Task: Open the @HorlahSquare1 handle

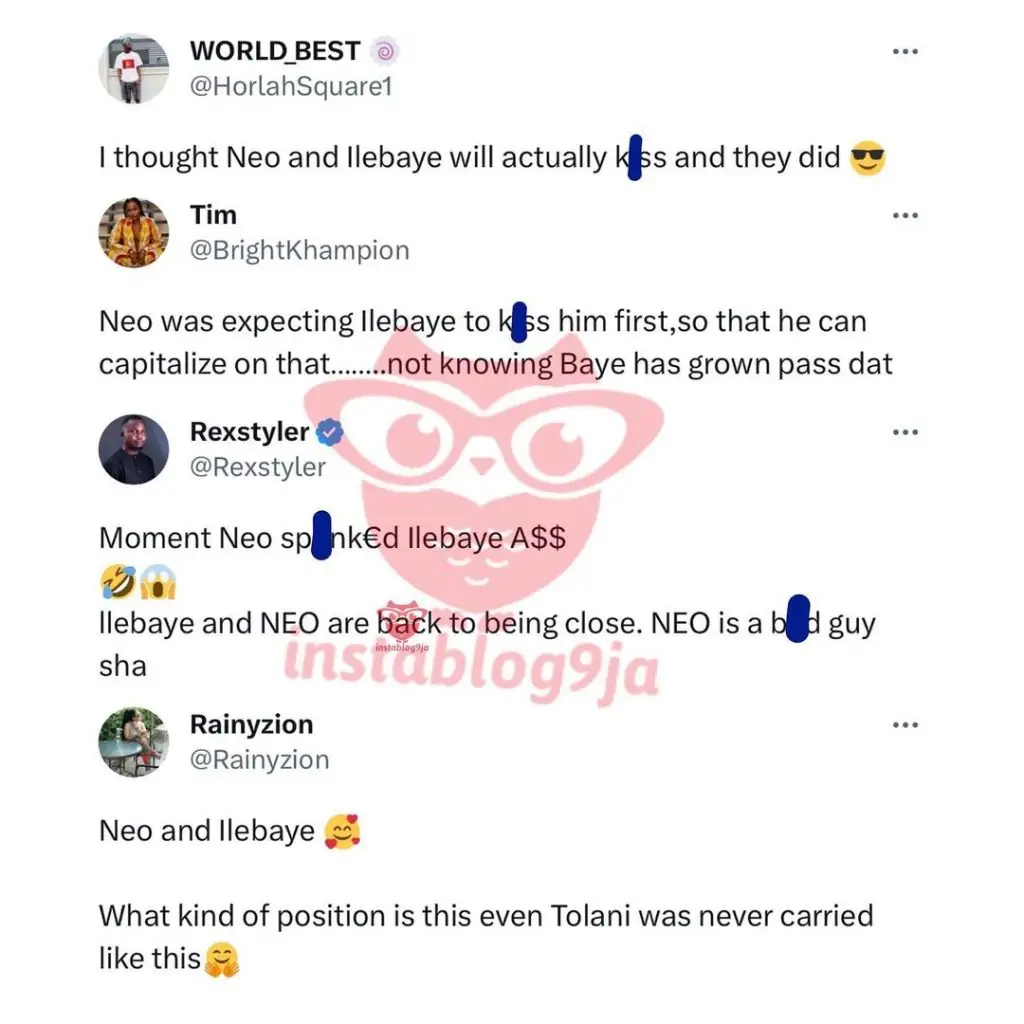Action: pyautogui.click(x=291, y=86)
